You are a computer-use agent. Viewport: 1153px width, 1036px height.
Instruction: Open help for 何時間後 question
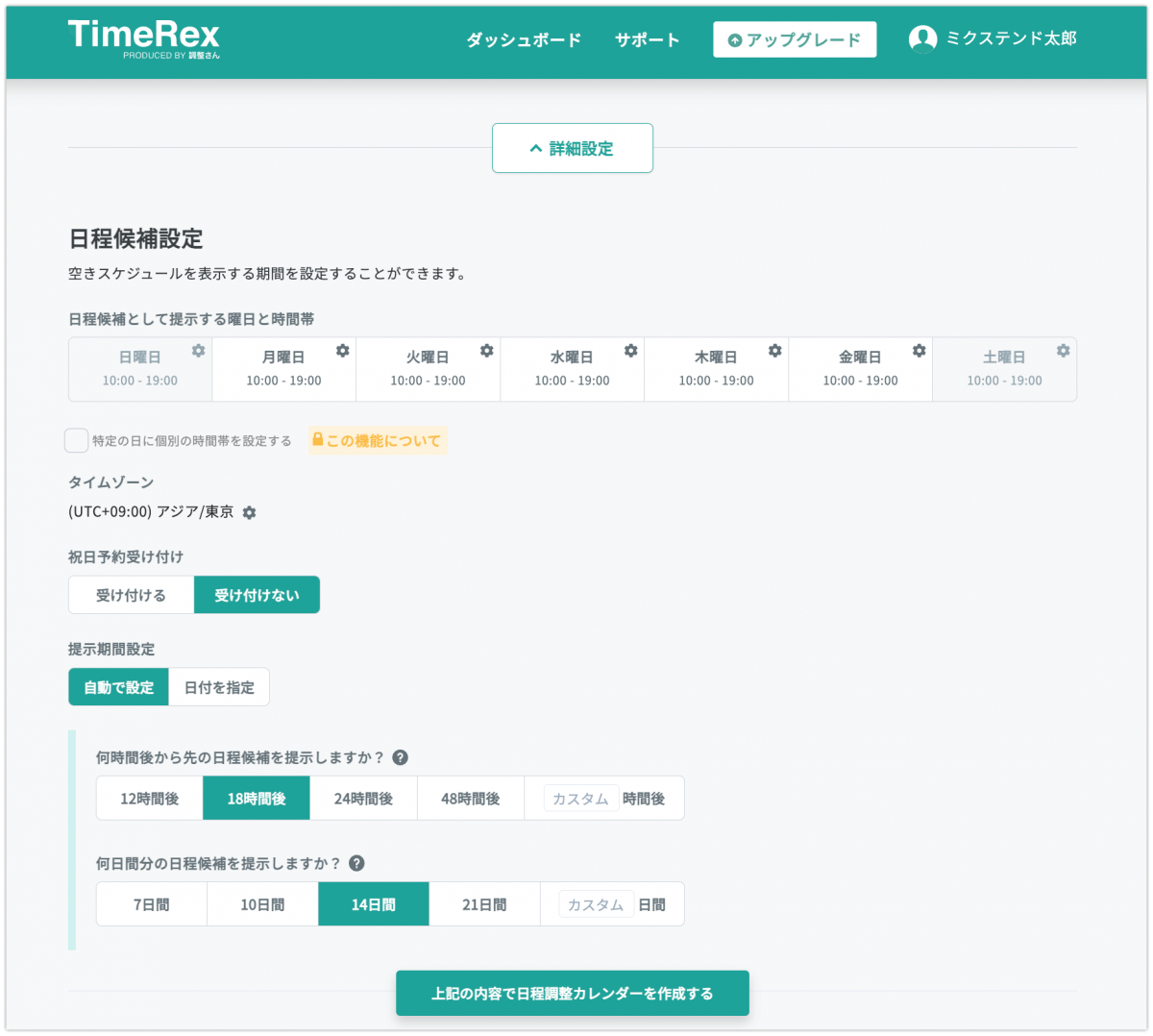coord(401,757)
